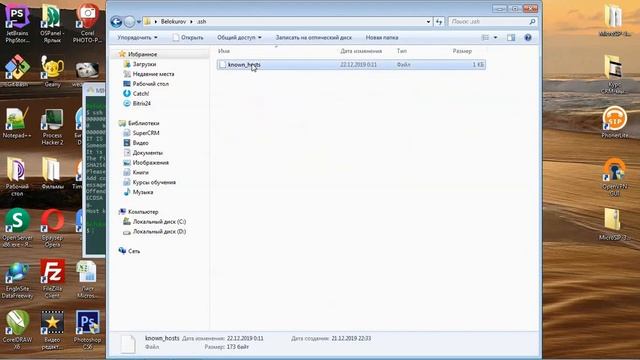Open Catch! favorite link
The image size is (640, 360).
(x=141, y=93)
